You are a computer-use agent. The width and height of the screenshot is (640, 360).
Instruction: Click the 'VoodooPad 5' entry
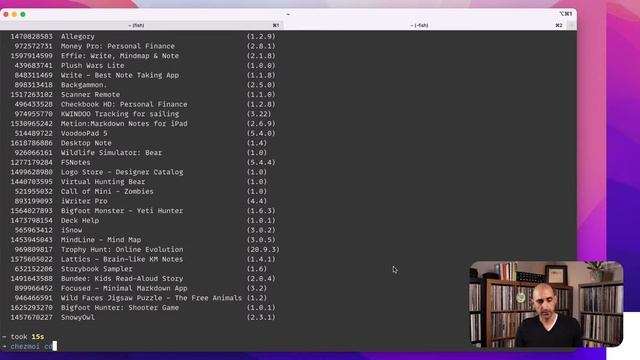[x=84, y=133]
